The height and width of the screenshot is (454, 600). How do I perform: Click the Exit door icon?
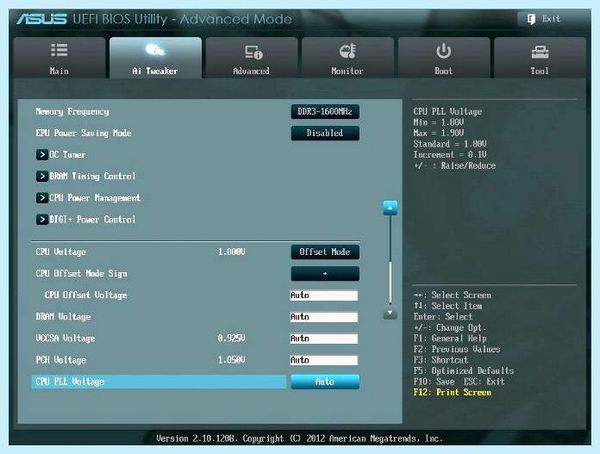tap(531, 19)
